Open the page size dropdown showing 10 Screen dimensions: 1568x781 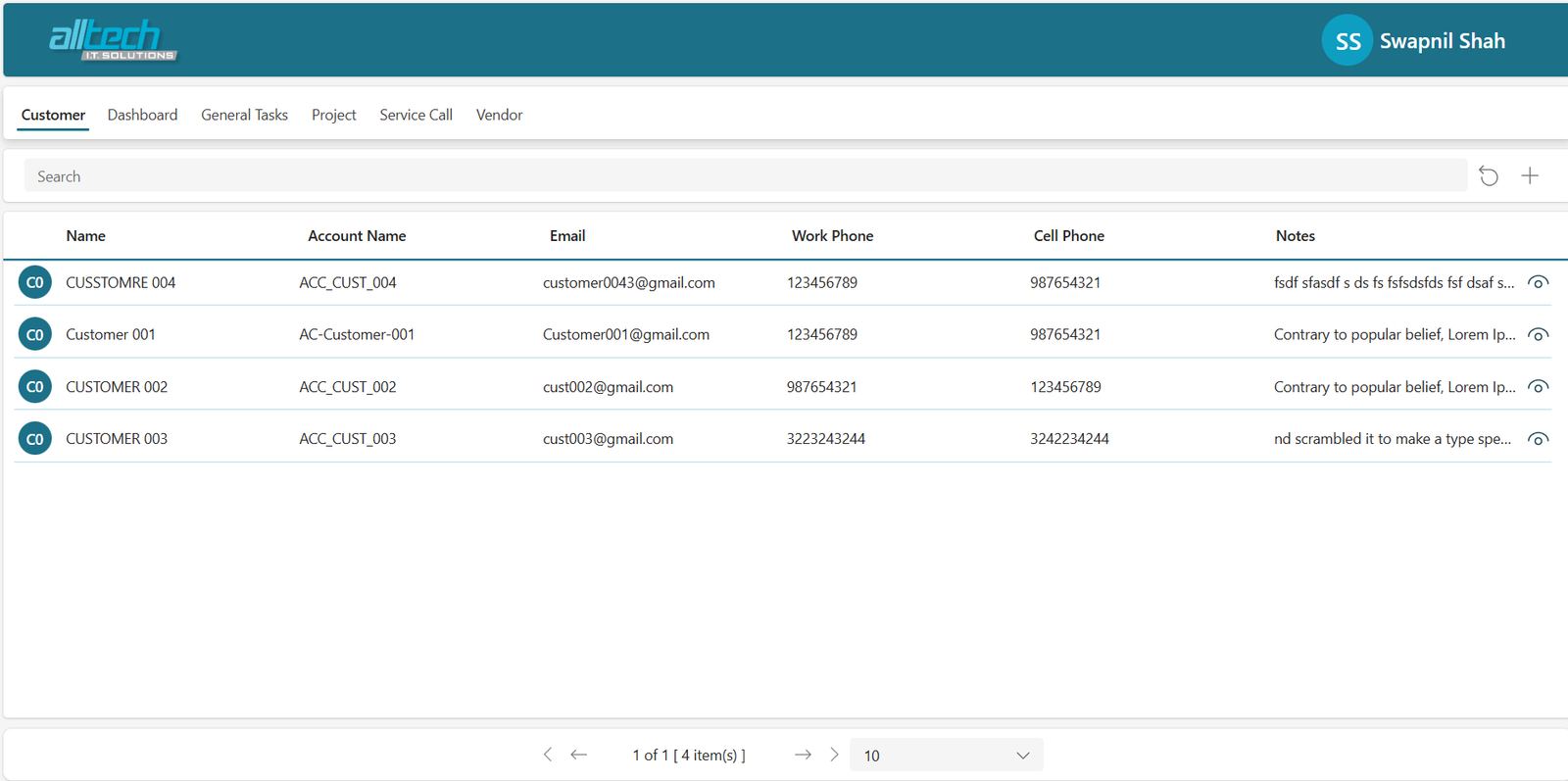coord(946,756)
